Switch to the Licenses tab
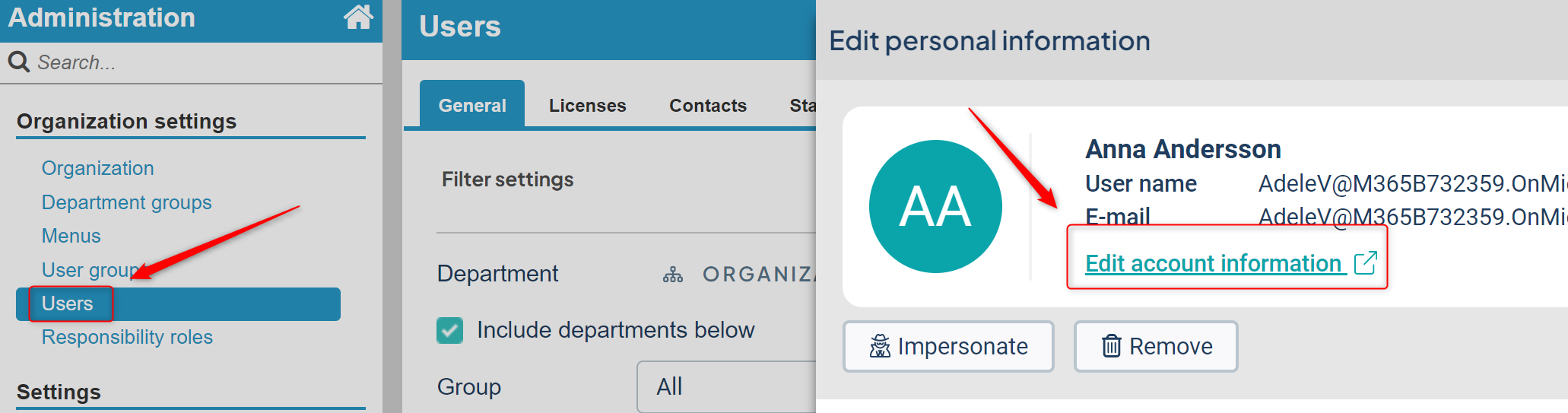The height and width of the screenshot is (413, 1568). [588, 106]
